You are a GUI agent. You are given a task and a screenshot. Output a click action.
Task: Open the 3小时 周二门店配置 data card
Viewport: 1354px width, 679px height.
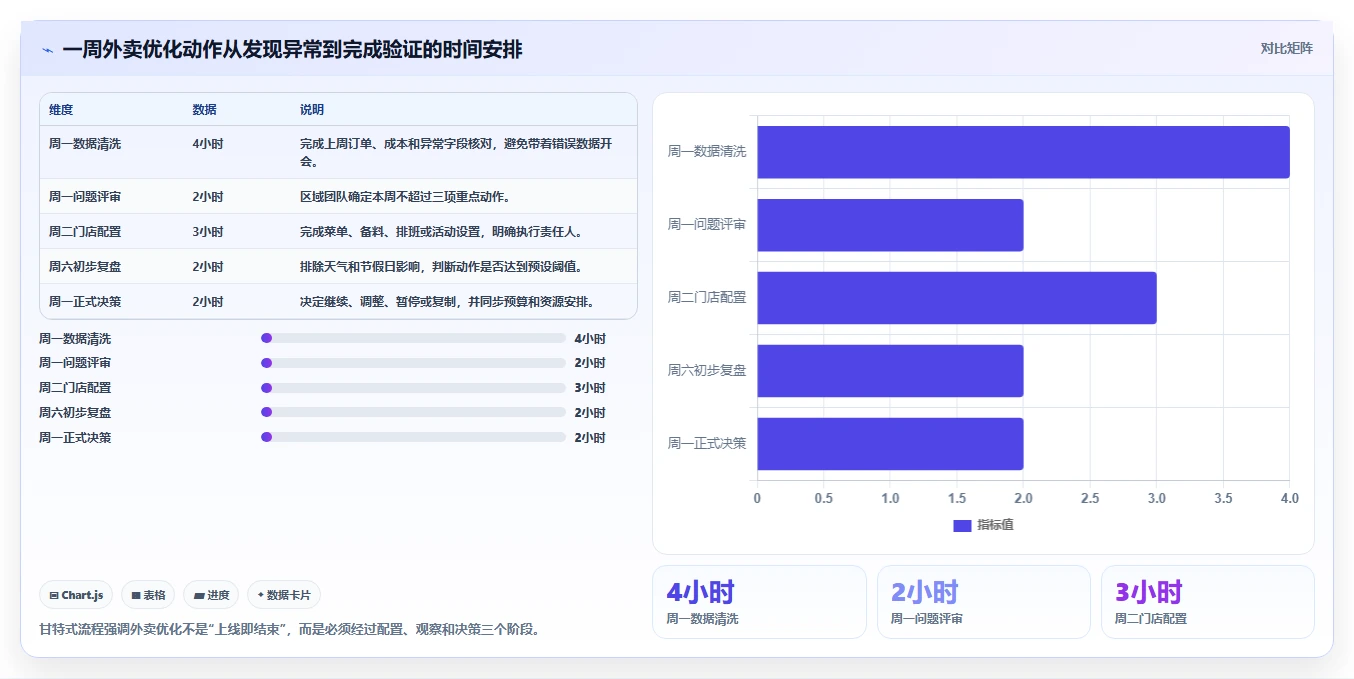[x=1208, y=602]
